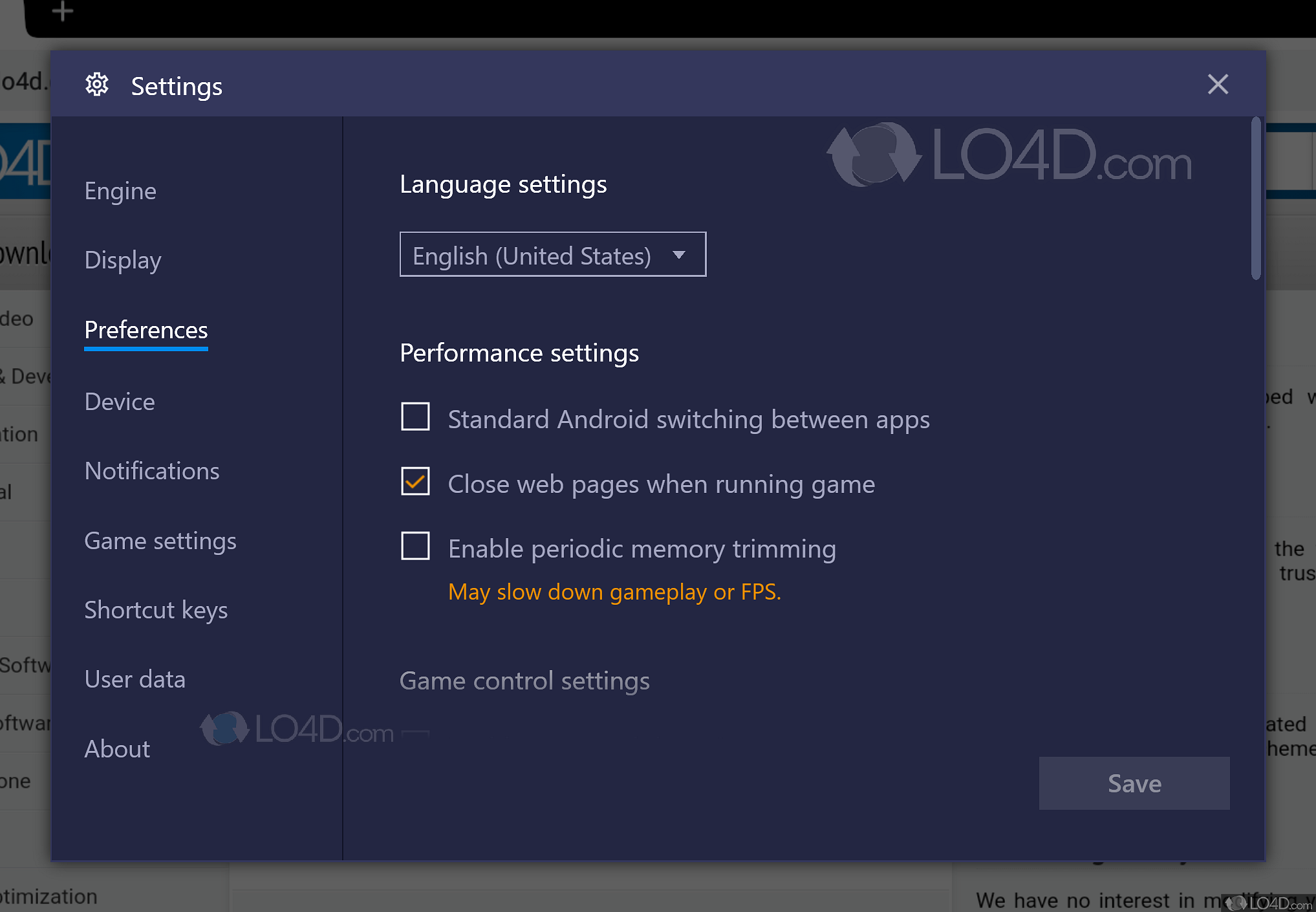Select the Preferences tab in sidebar

click(146, 330)
